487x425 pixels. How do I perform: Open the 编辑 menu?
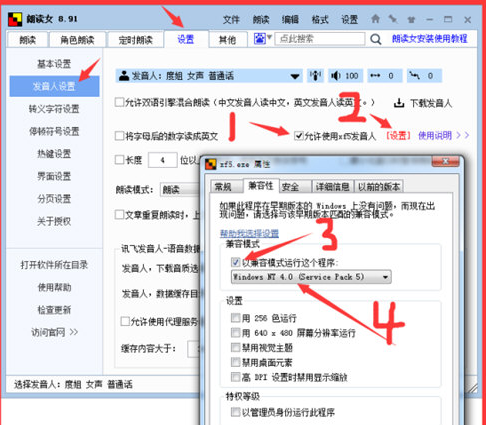tap(290, 20)
